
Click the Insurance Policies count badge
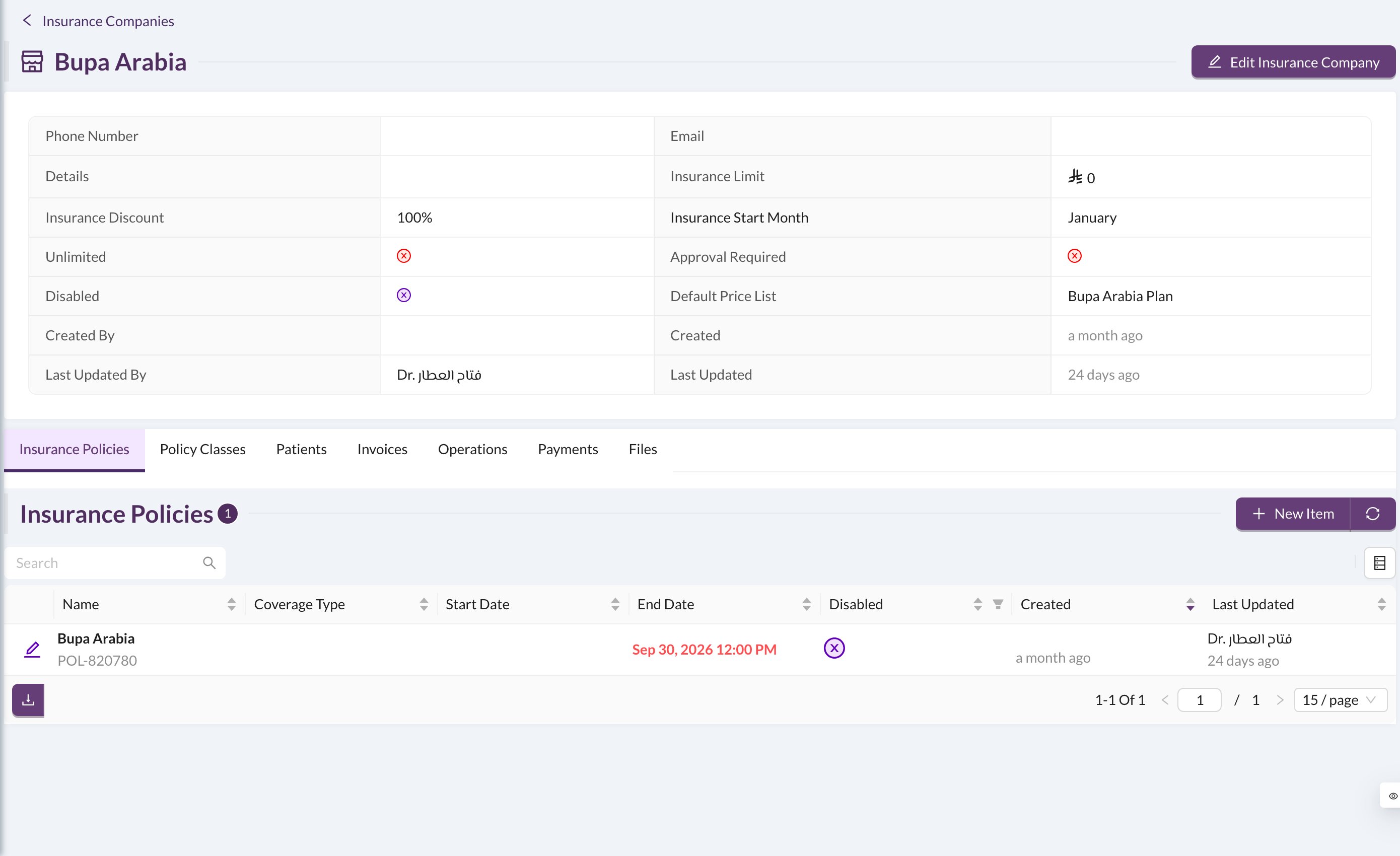[x=227, y=514]
